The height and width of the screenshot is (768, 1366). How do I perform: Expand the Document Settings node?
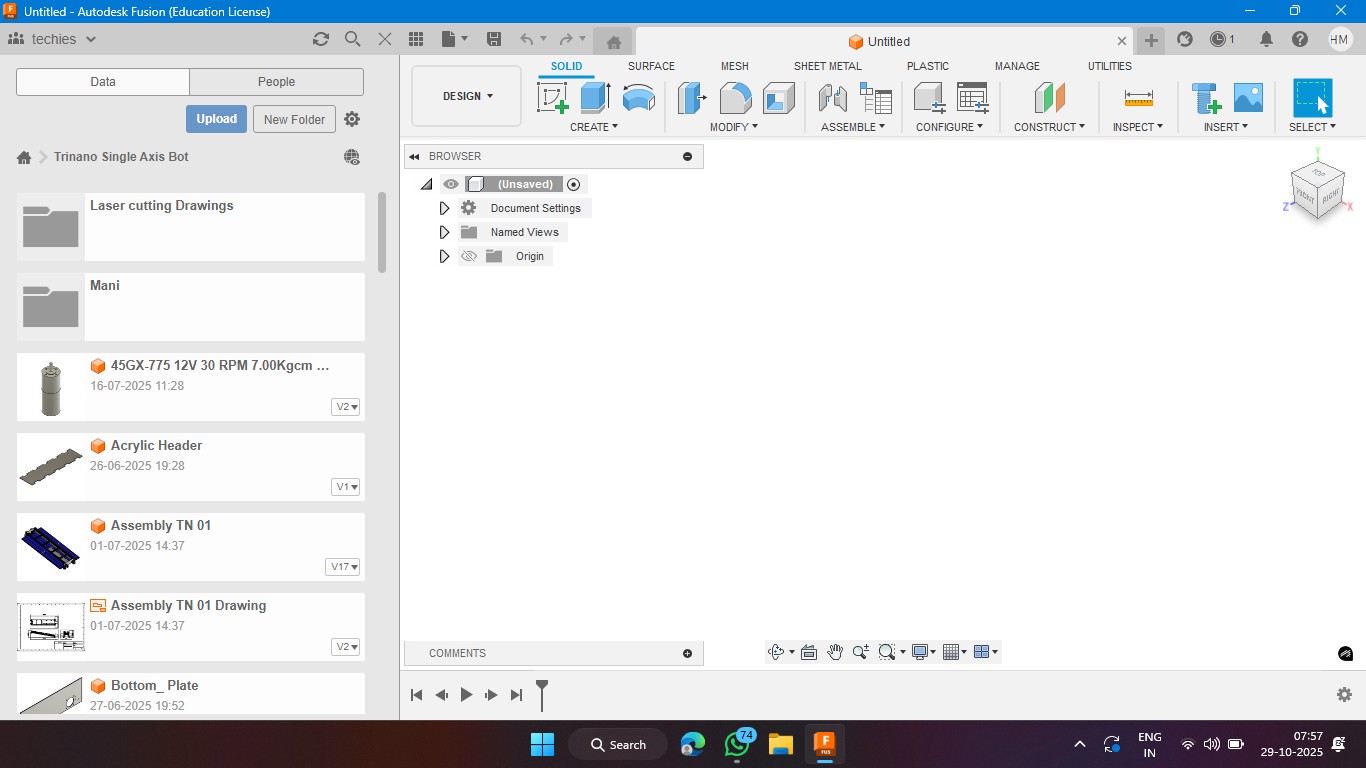tap(445, 208)
